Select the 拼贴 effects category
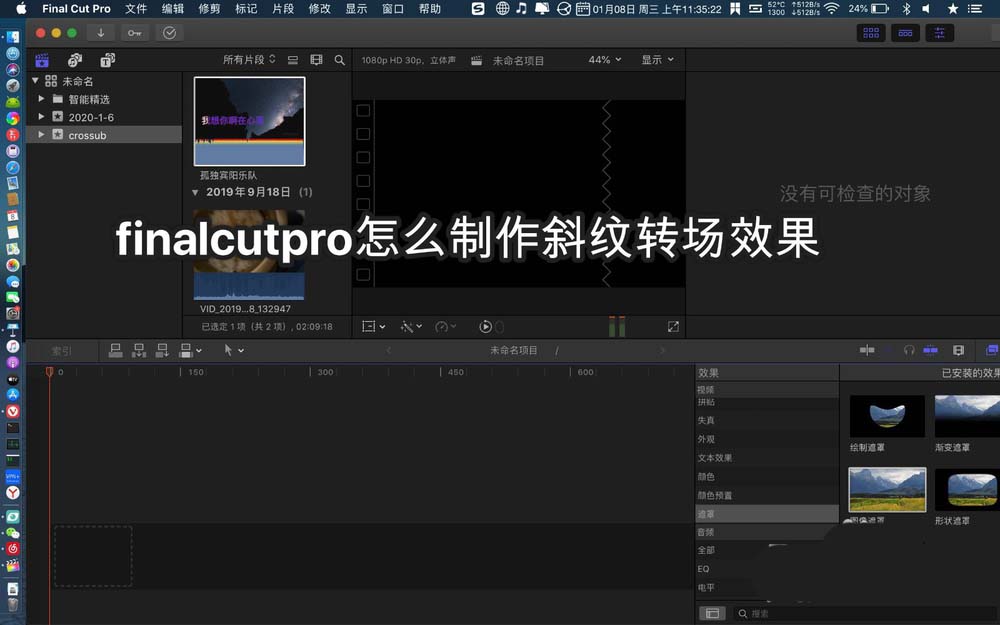This screenshot has height=625, width=1000. click(706, 402)
